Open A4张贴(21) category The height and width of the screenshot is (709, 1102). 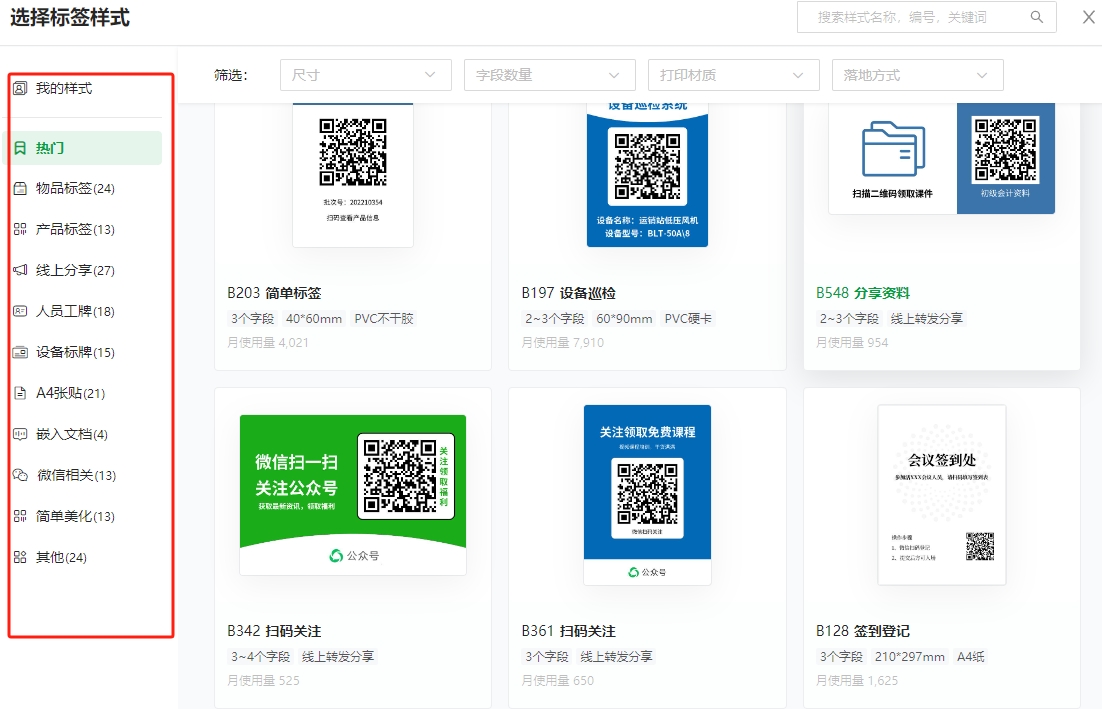click(x=70, y=393)
